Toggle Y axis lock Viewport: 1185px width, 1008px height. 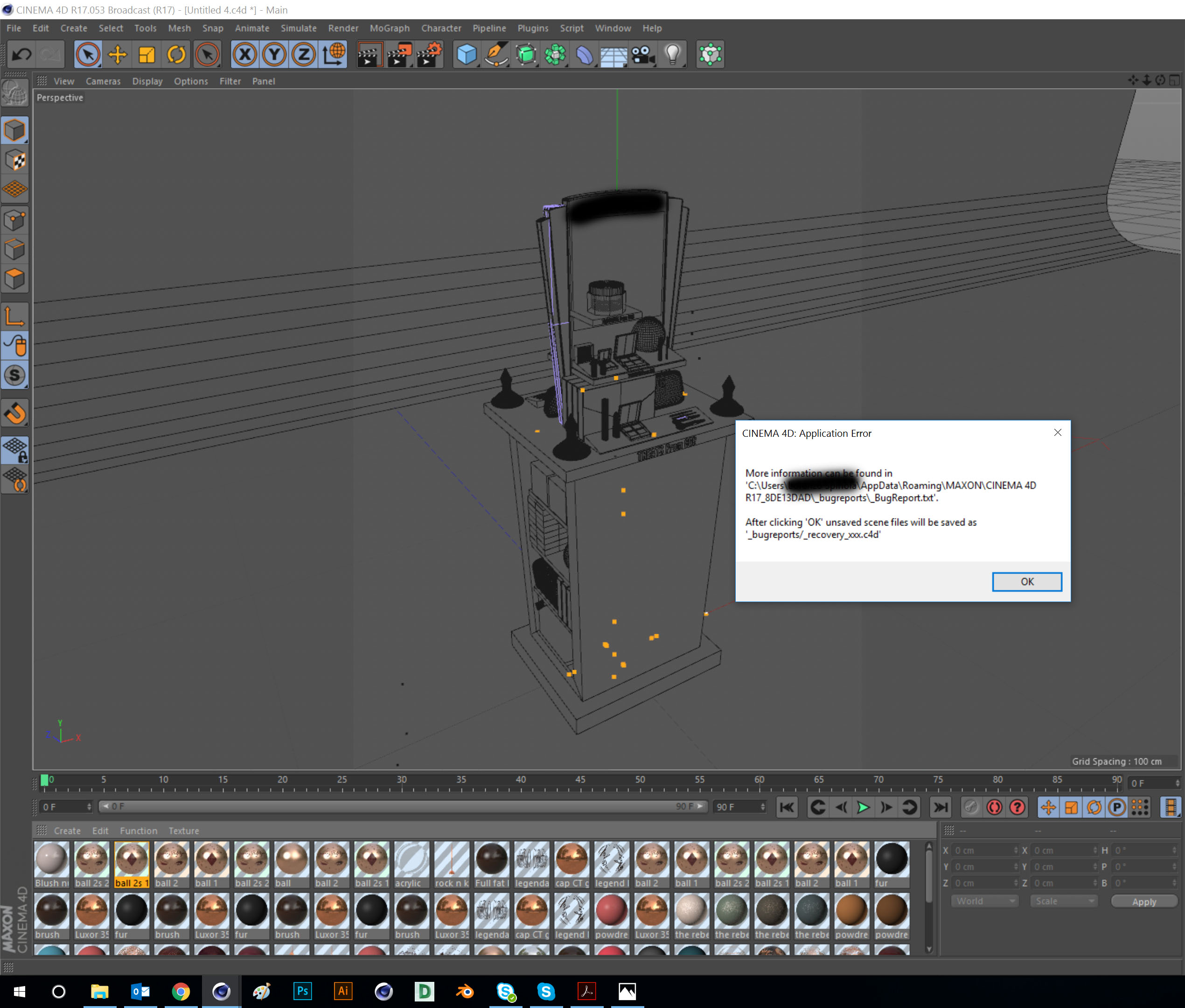pyautogui.click(x=274, y=55)
